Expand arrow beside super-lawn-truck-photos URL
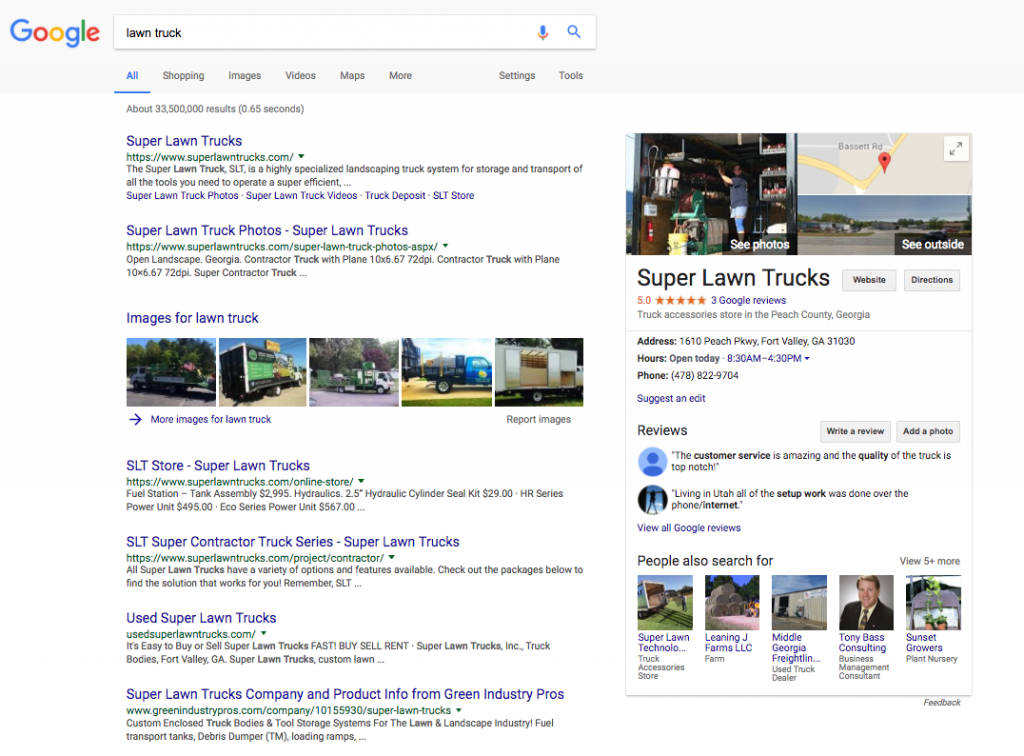 (445, 246)
